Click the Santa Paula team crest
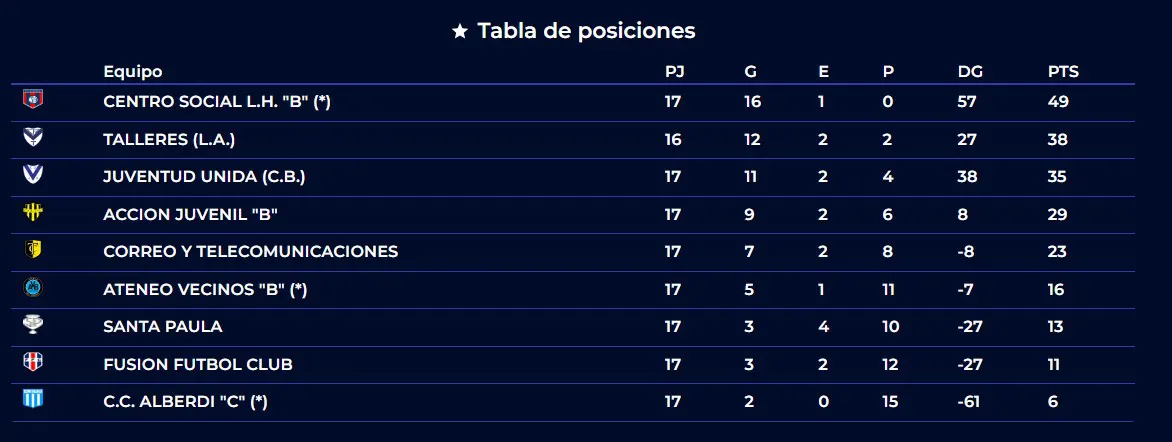The image size is (1172, 442). [33, 324]
